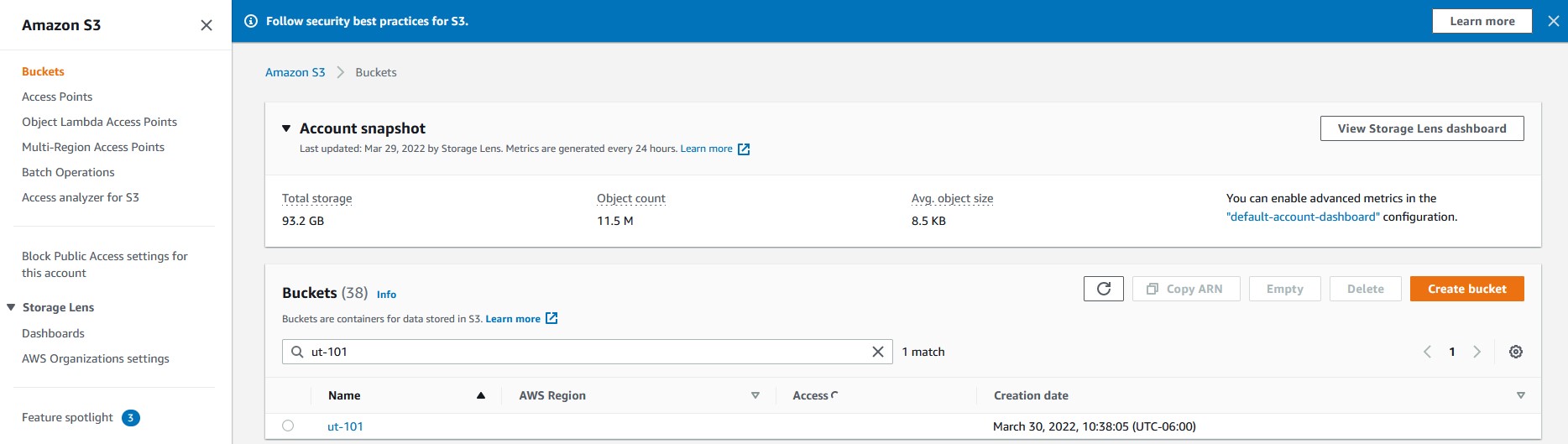Select the ut-101 bucket radio button
This screenshot has height=444, width=1568.
tap(288, 426)
